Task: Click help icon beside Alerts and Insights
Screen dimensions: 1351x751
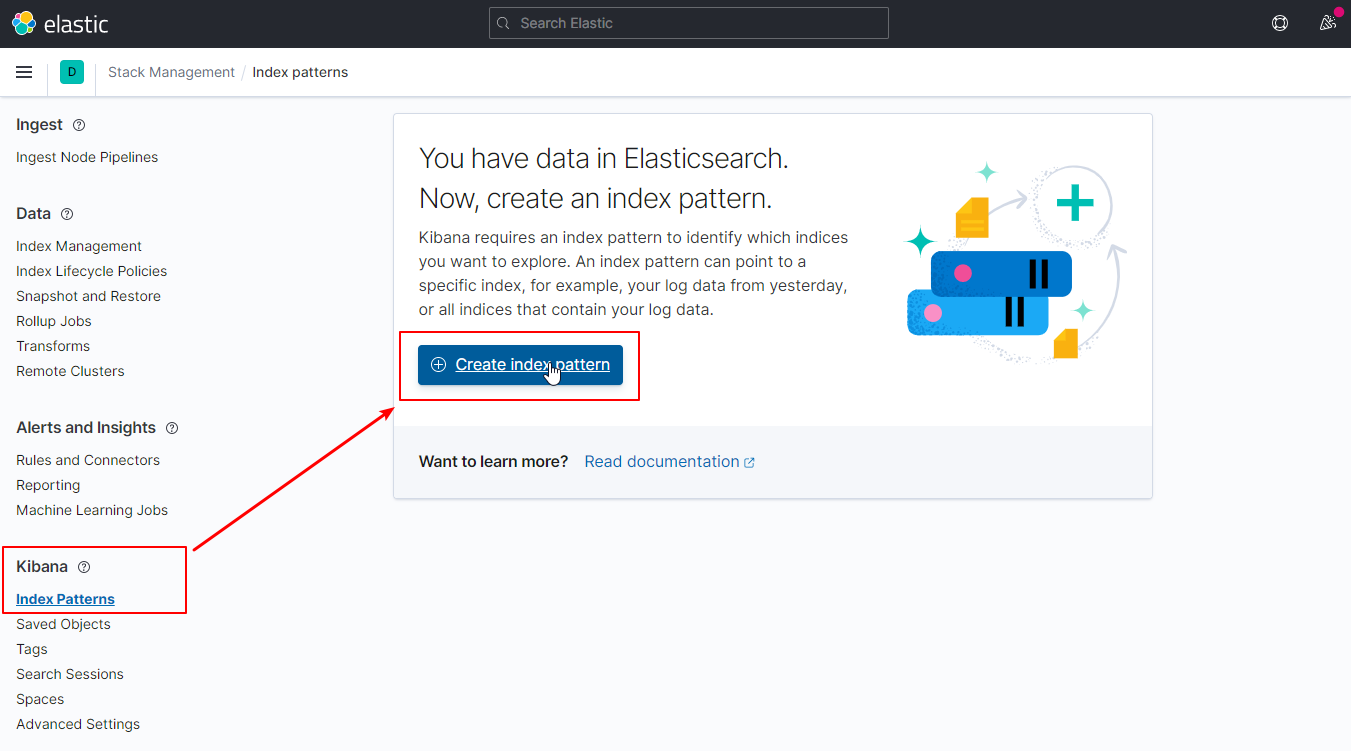Action: click(172, 428)
